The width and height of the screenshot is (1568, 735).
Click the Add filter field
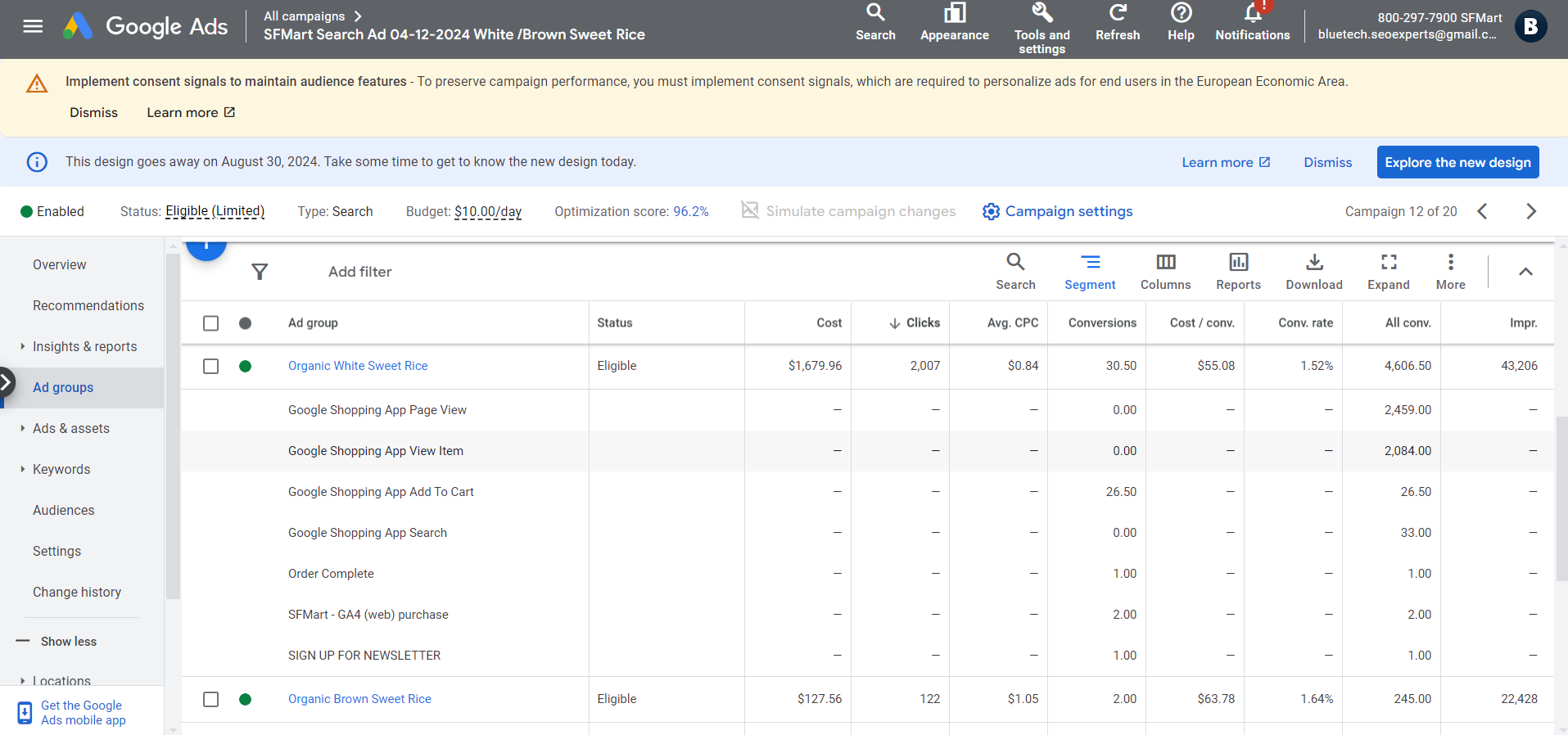360,272
